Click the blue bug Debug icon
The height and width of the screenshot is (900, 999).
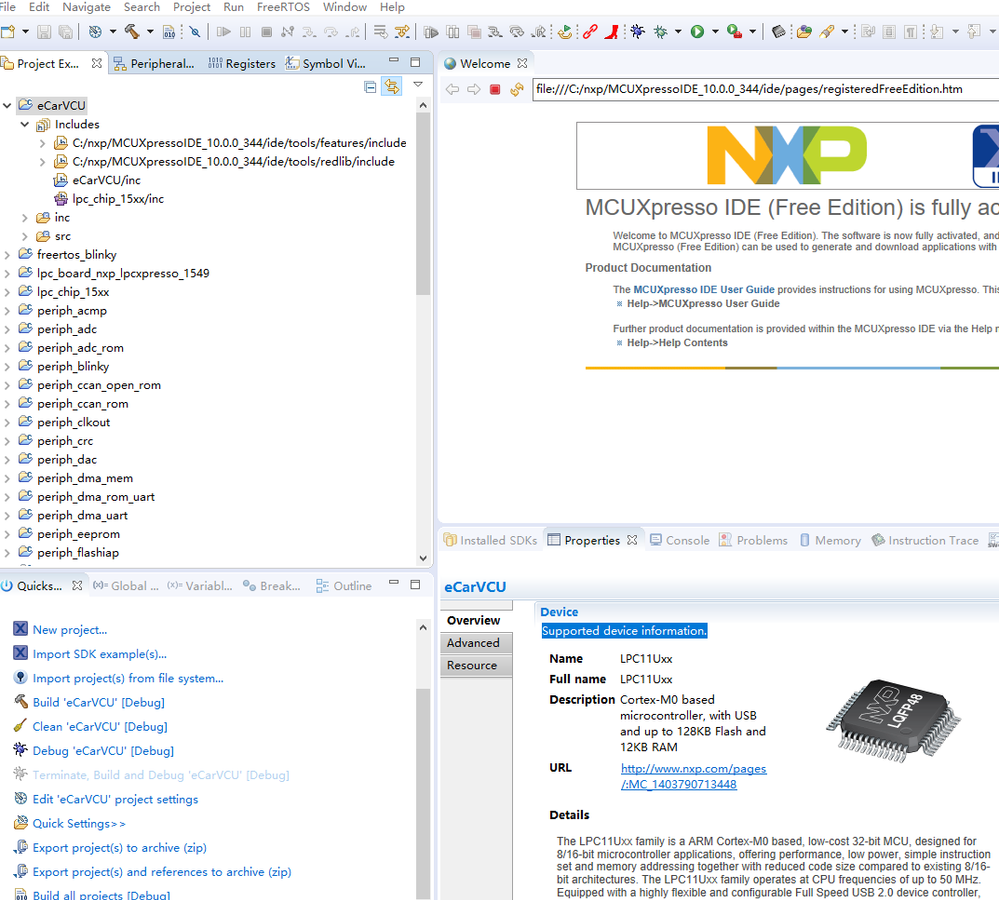[x=638, y=31]
